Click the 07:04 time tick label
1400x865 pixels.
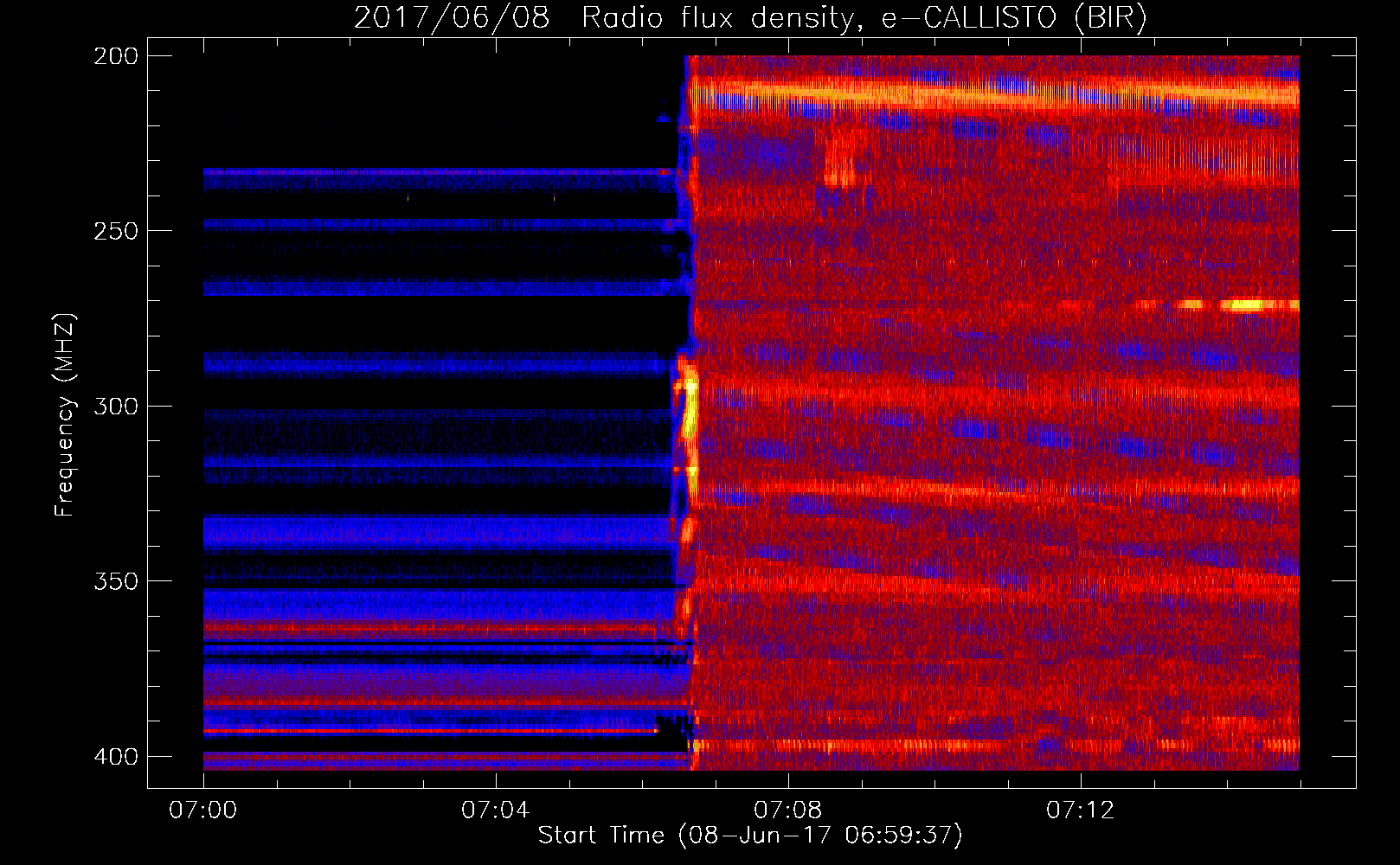(x=495, y=811)
